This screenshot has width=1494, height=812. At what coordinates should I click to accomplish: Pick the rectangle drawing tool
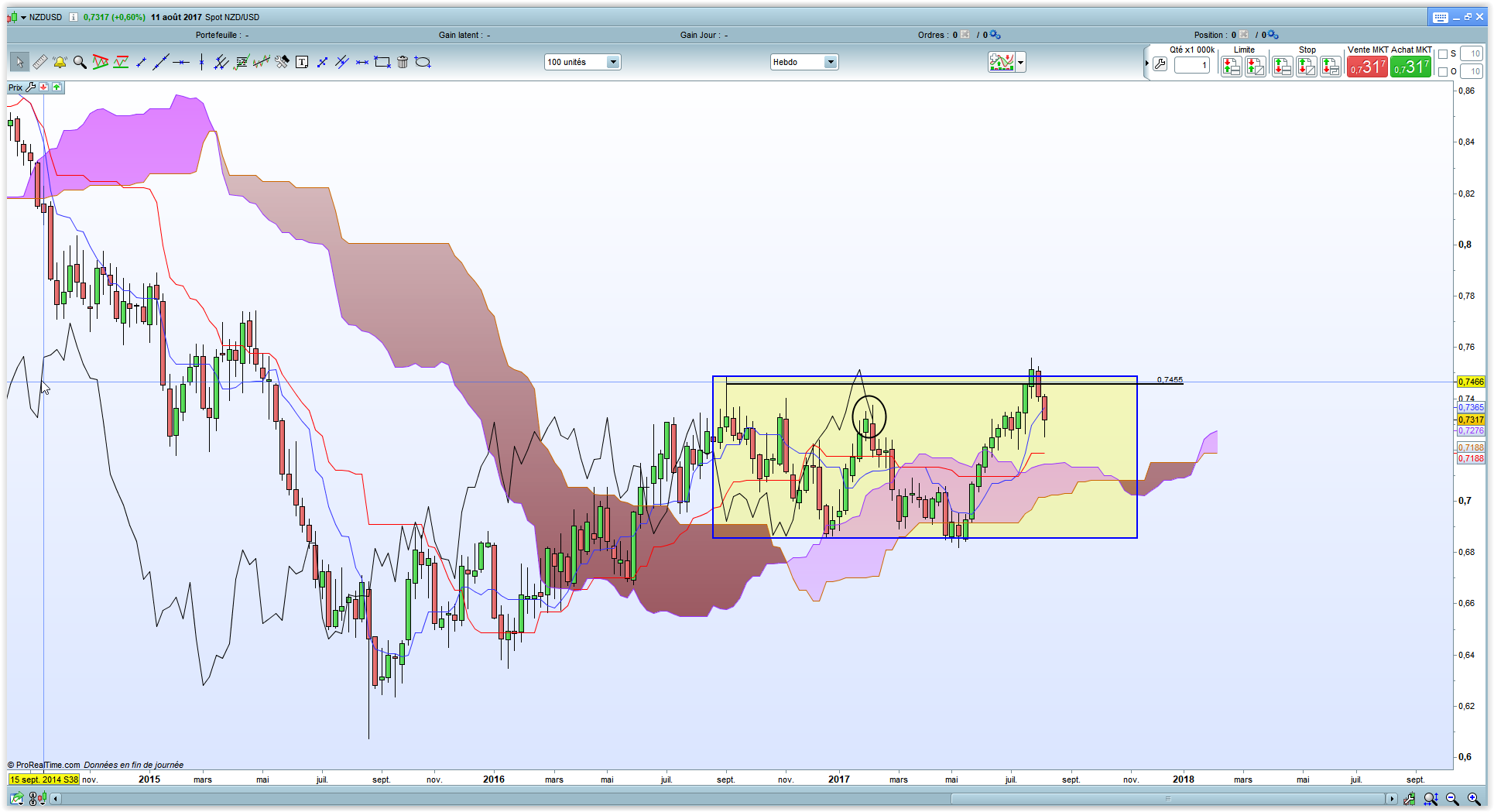tap(382, 62)
